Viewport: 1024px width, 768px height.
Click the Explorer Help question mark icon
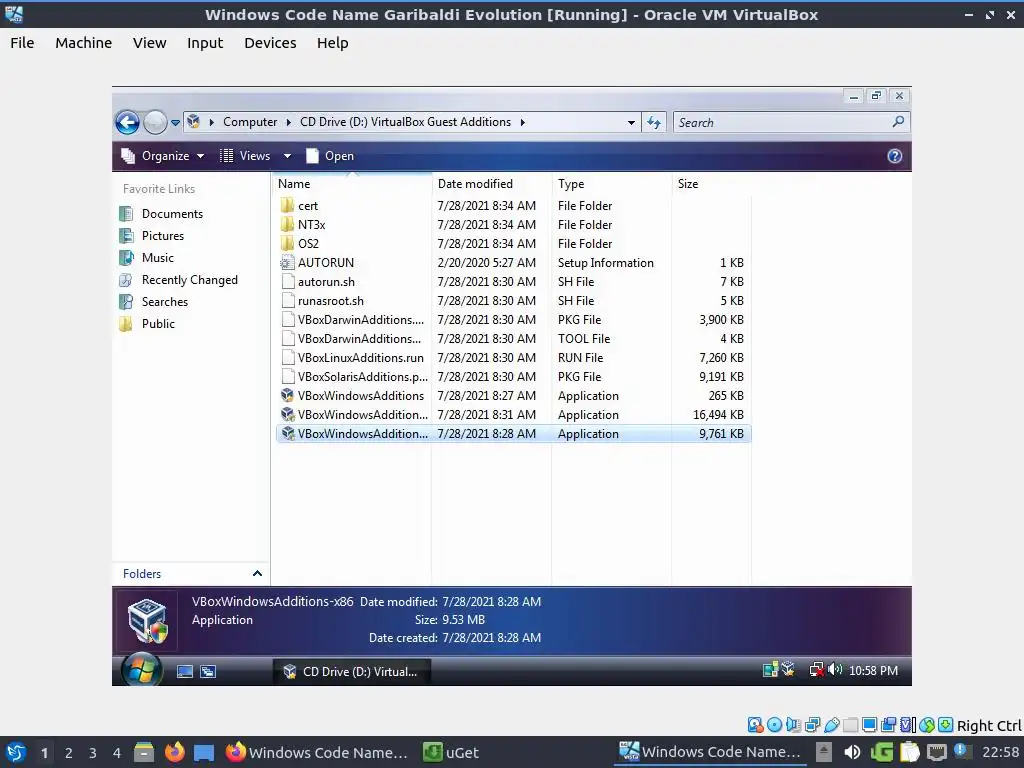[895, 156]
